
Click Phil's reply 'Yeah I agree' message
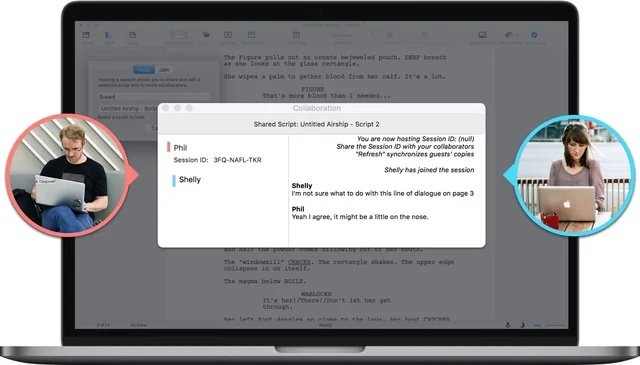point(360,217)
